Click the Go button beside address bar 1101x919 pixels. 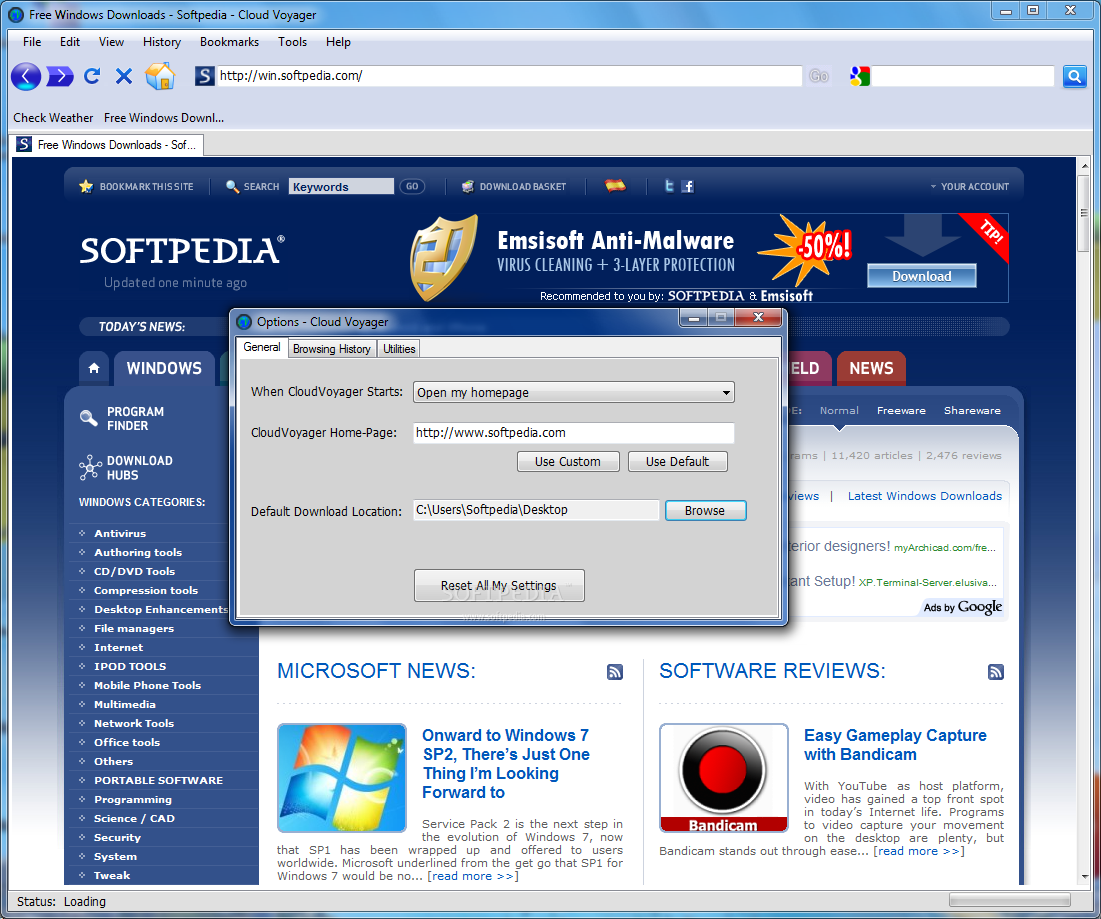819,76
